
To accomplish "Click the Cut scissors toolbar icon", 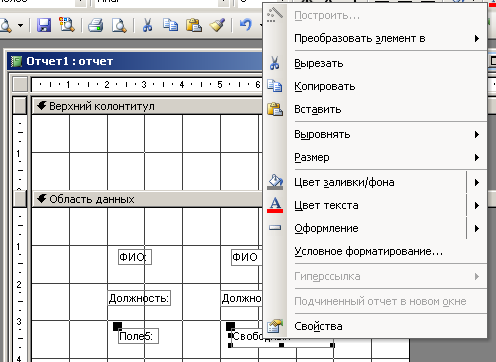I will pos(147,25).
